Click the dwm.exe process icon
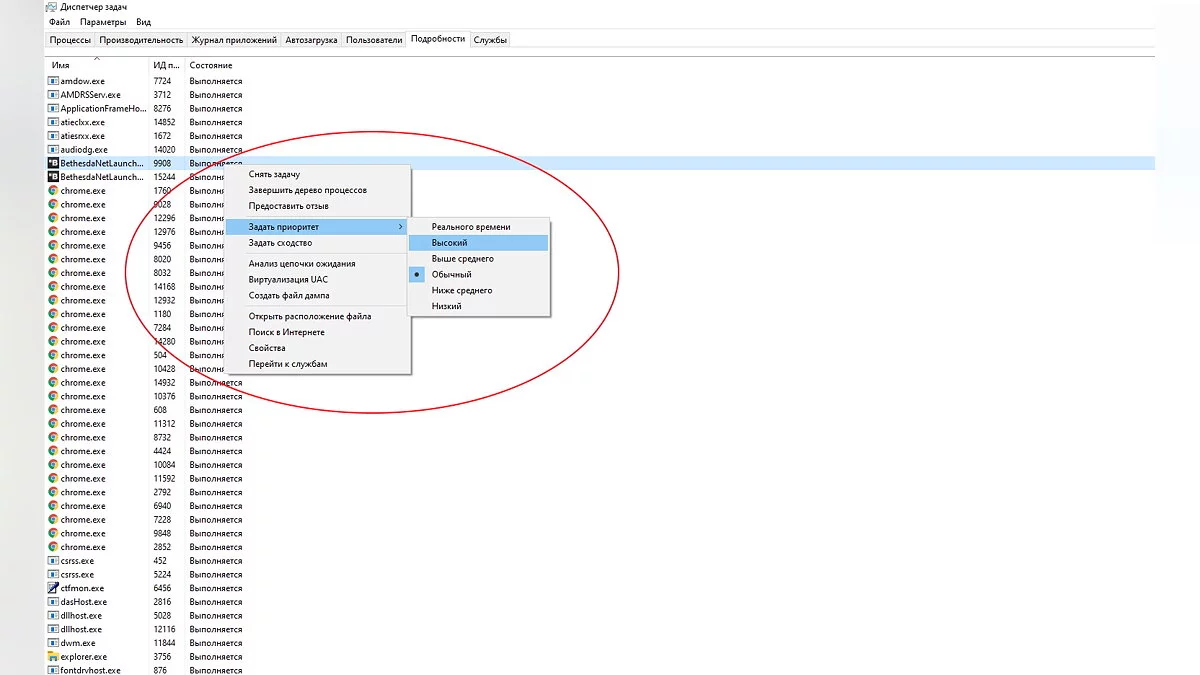 [x=53, y=643]
